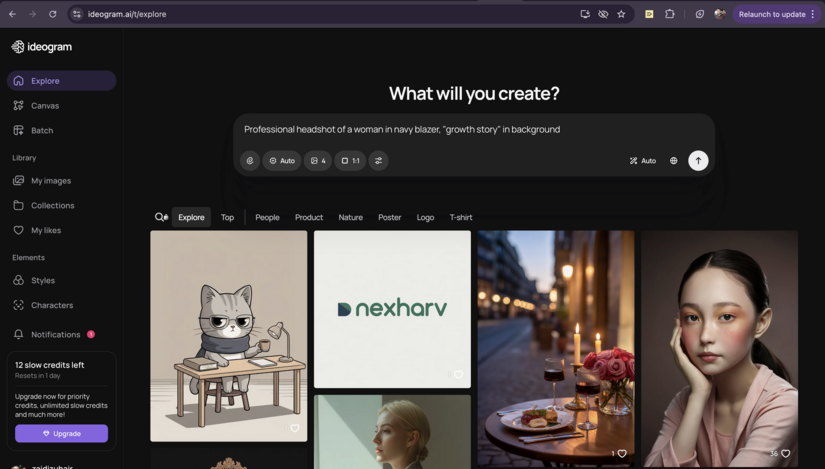Open the browser profile avatar
The width and height of the screenshot is (825, 469).
(x=720, y=14)
